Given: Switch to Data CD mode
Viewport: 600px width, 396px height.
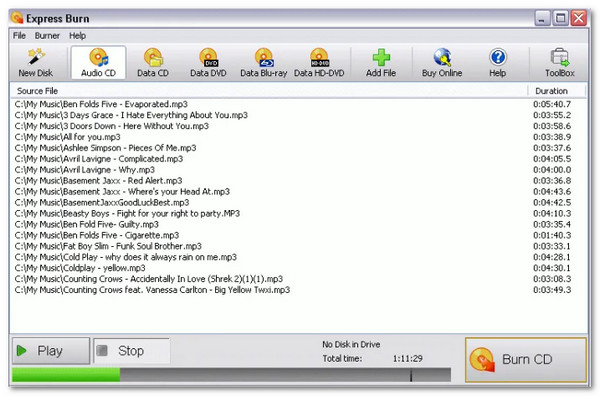Looking at the screenshot, I should tap(153, 63).
